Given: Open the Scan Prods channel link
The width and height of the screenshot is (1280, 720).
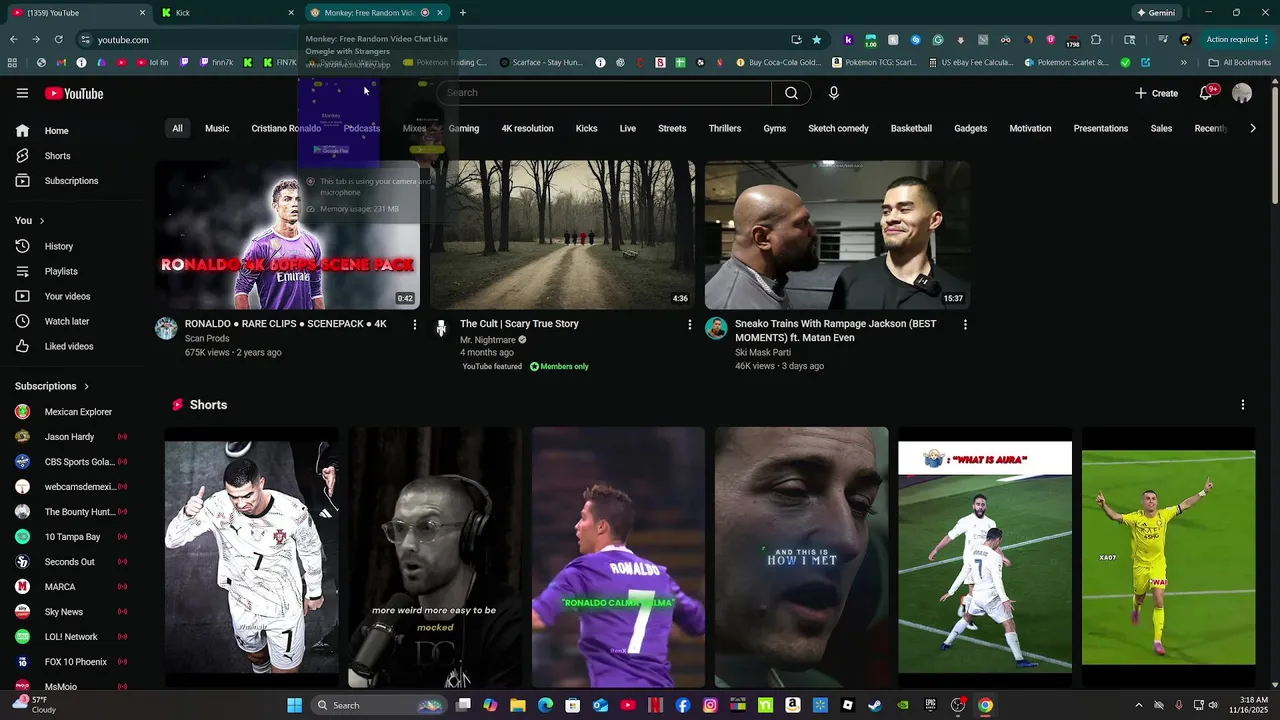Looking at the screenshot, I should (x=207, y=338).
